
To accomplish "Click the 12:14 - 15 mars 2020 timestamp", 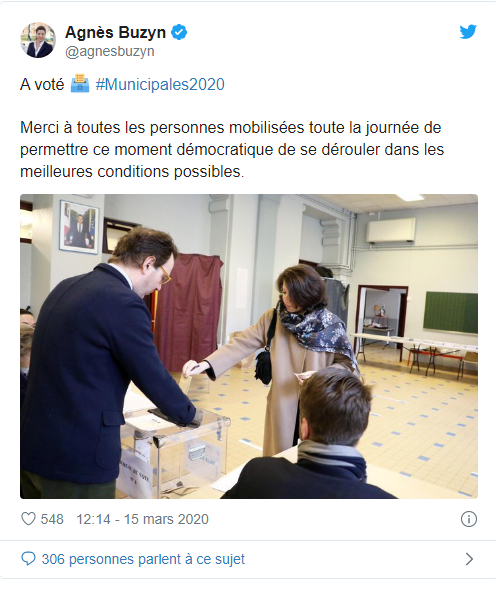I will click(143, 519).
